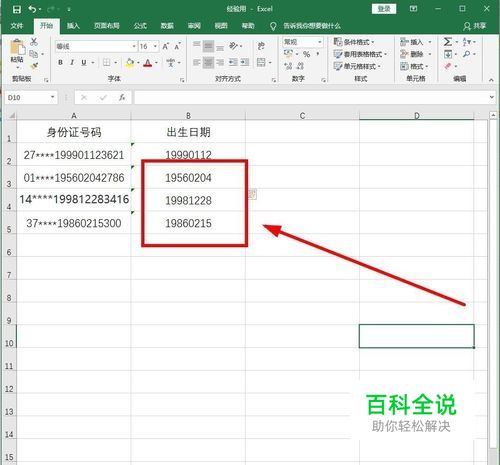
Task: Click the Decrease Indent icon
Action: (x=233, y=62)
